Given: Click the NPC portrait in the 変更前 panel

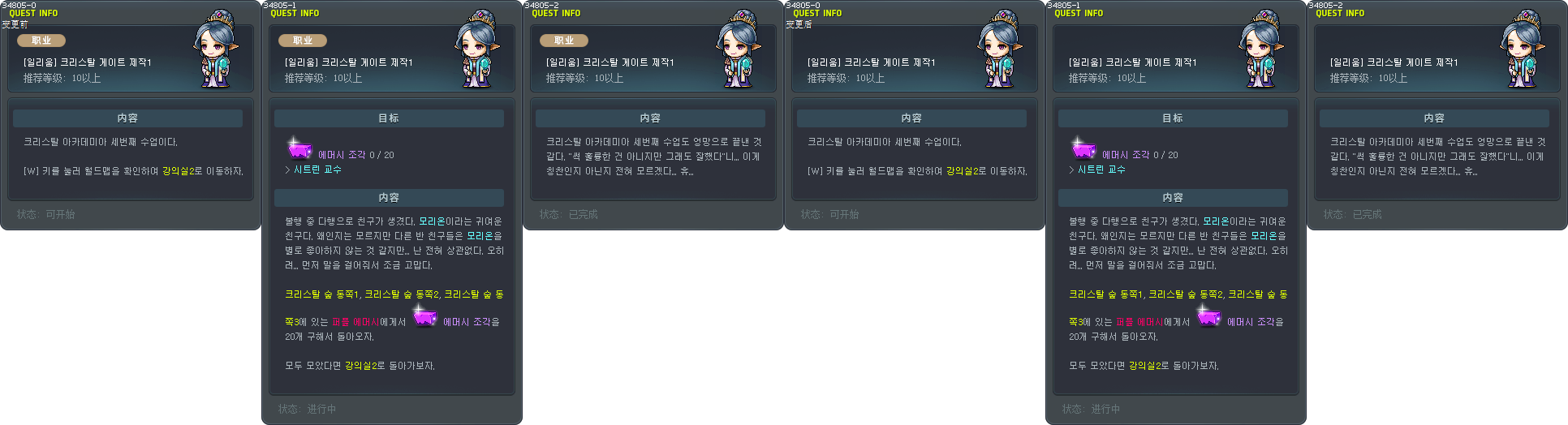Looking at the screenshot, I should tap(216, 49).
